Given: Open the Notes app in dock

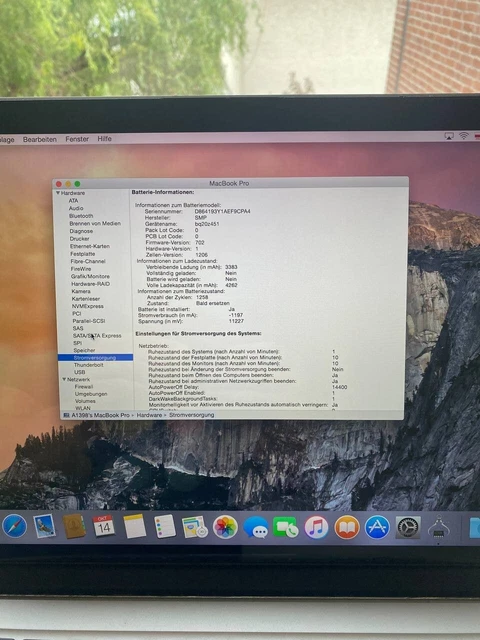Looking at the screenshot, I should tap(134, 526).
